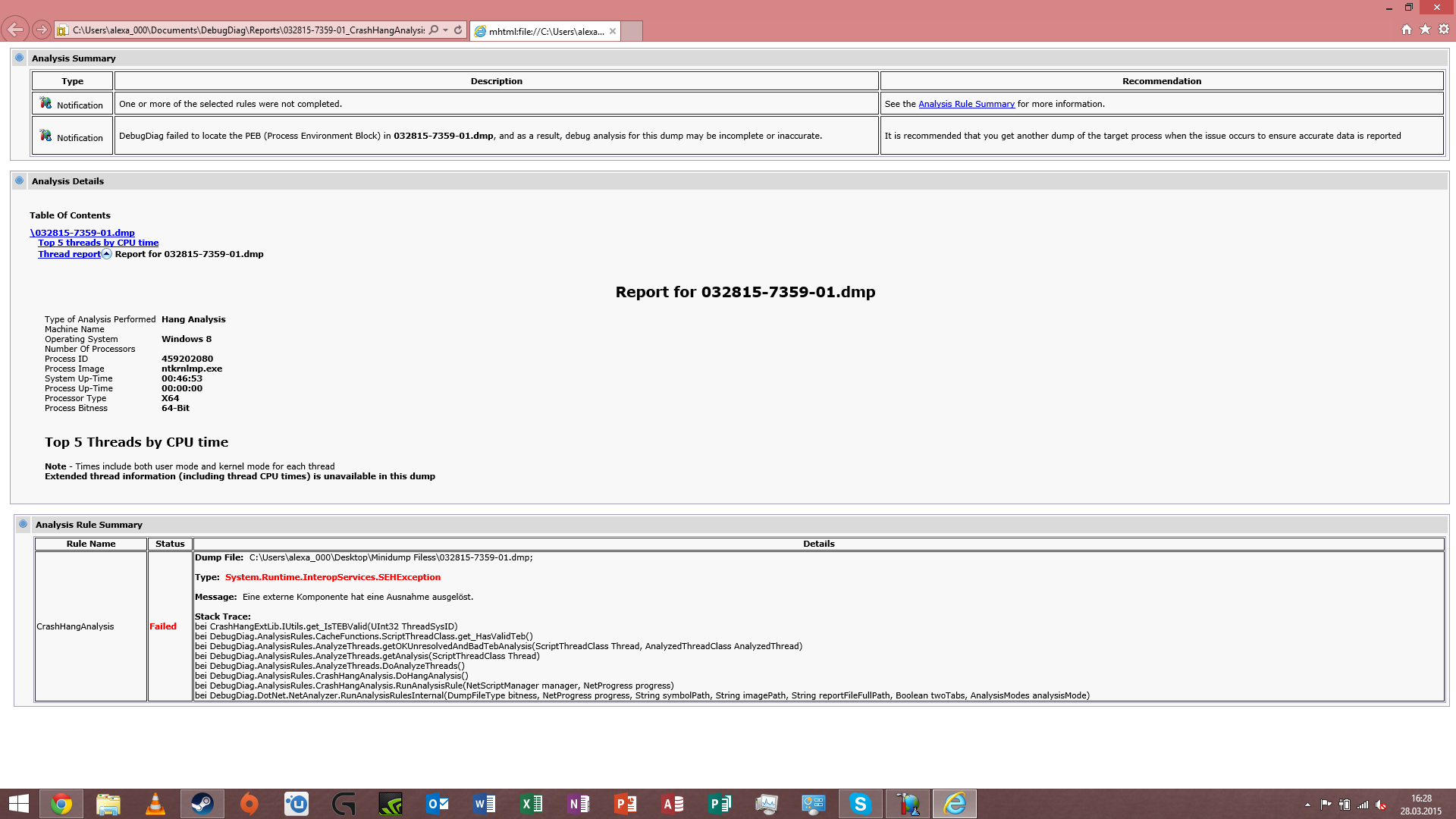This screenshot has width=1456, height=819.
Task: Click the up-arrow icon beside Thread report
Action: (x=107, y=254)
